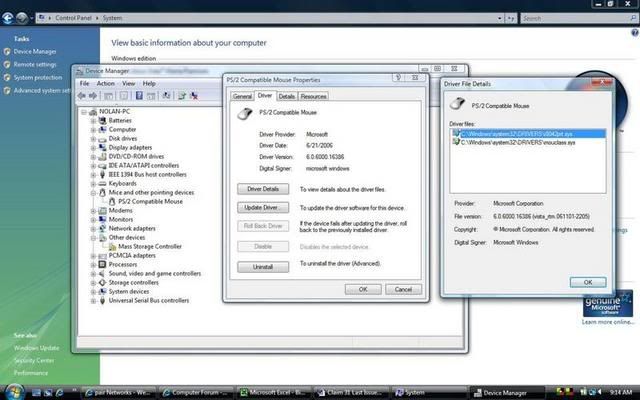Click the volume icon in system tray
The image size is (640, 400).
(x=600, y=392)
